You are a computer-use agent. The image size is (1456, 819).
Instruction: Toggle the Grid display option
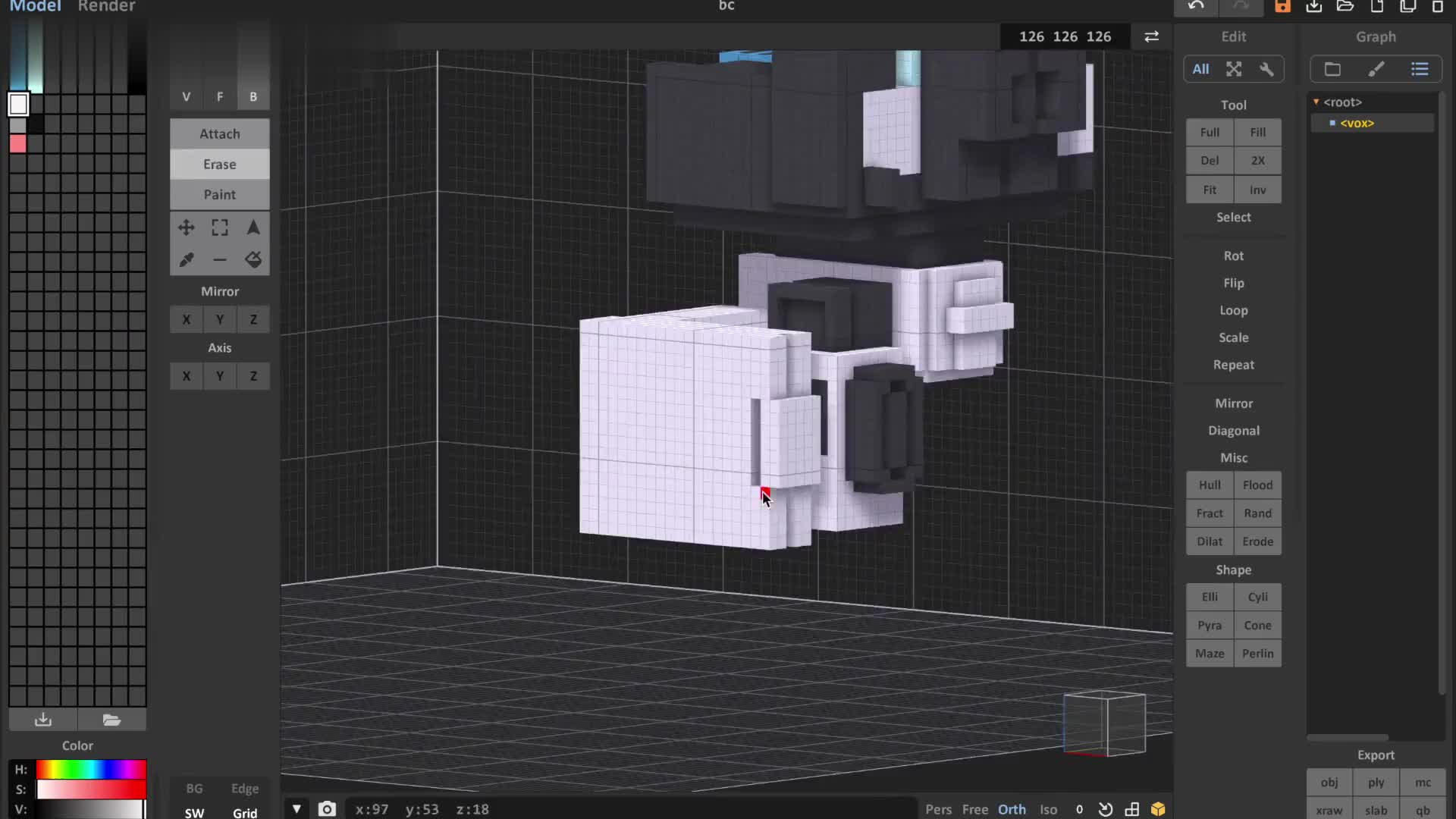tap(244, 812)
